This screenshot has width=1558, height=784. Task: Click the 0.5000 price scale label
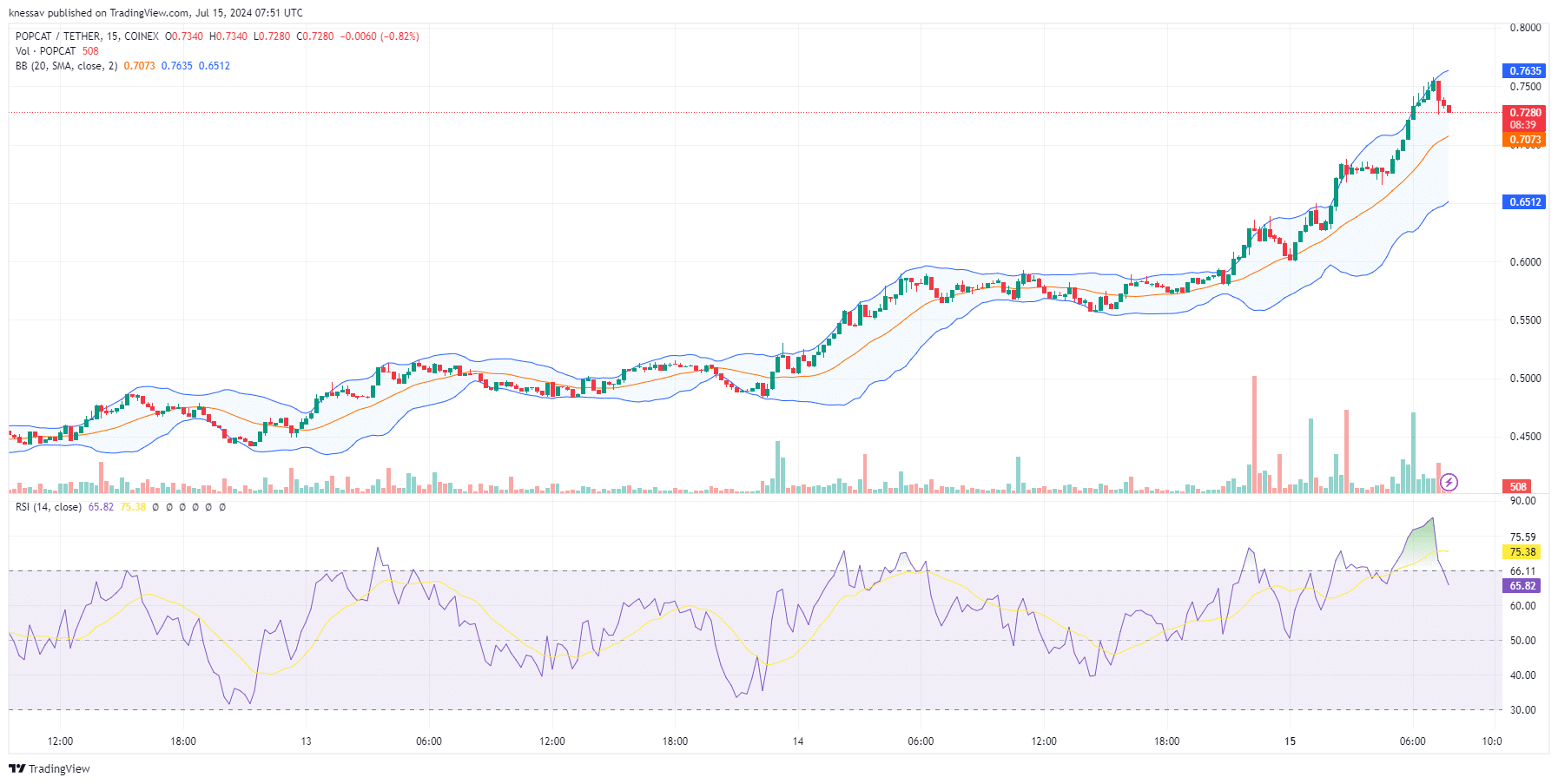click(1525, 379)
